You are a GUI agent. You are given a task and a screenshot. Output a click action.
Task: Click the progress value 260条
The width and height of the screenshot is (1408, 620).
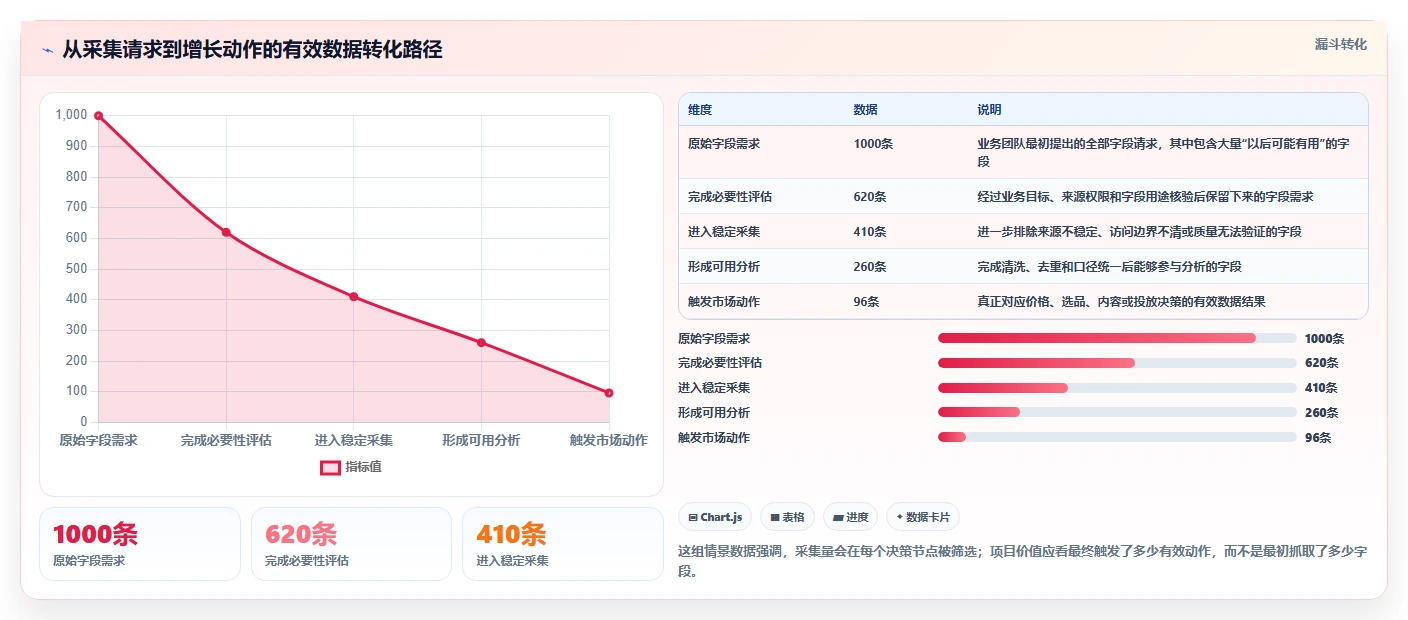[1321, 413]
